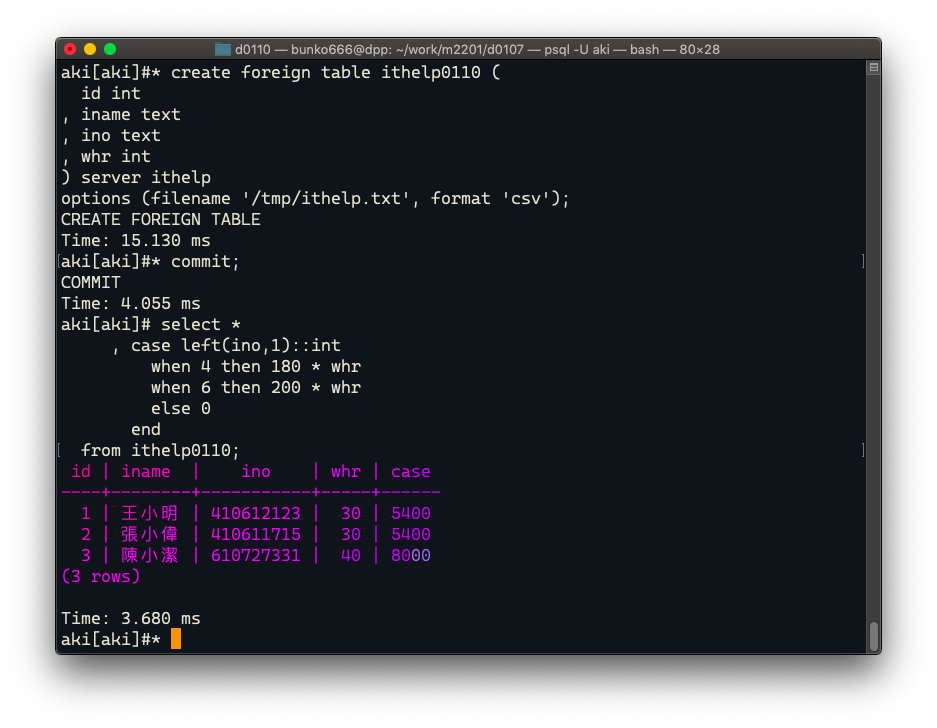Click the ') server ithelp' line
Viewport: 937px width, 728px height.
coord(136,178)
